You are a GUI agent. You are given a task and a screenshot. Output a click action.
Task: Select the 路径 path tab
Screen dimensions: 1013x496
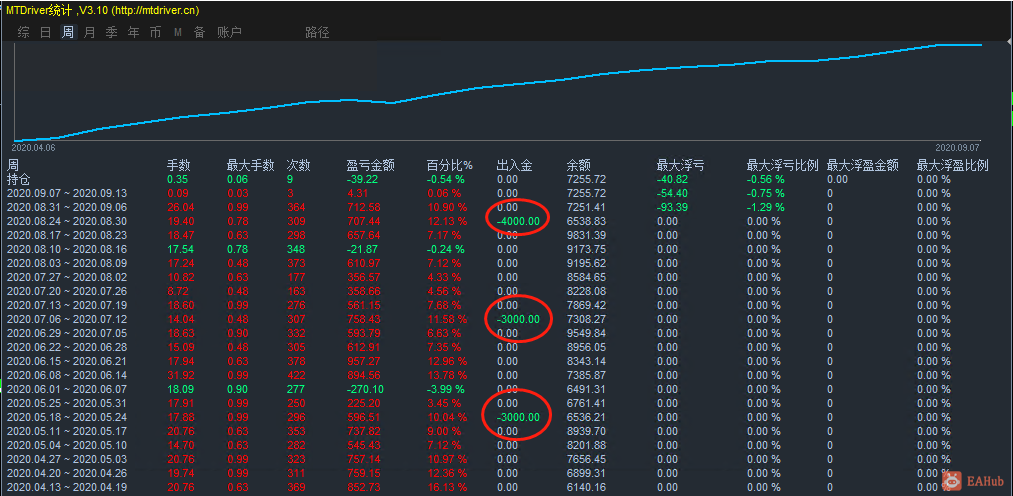point(317,32)
